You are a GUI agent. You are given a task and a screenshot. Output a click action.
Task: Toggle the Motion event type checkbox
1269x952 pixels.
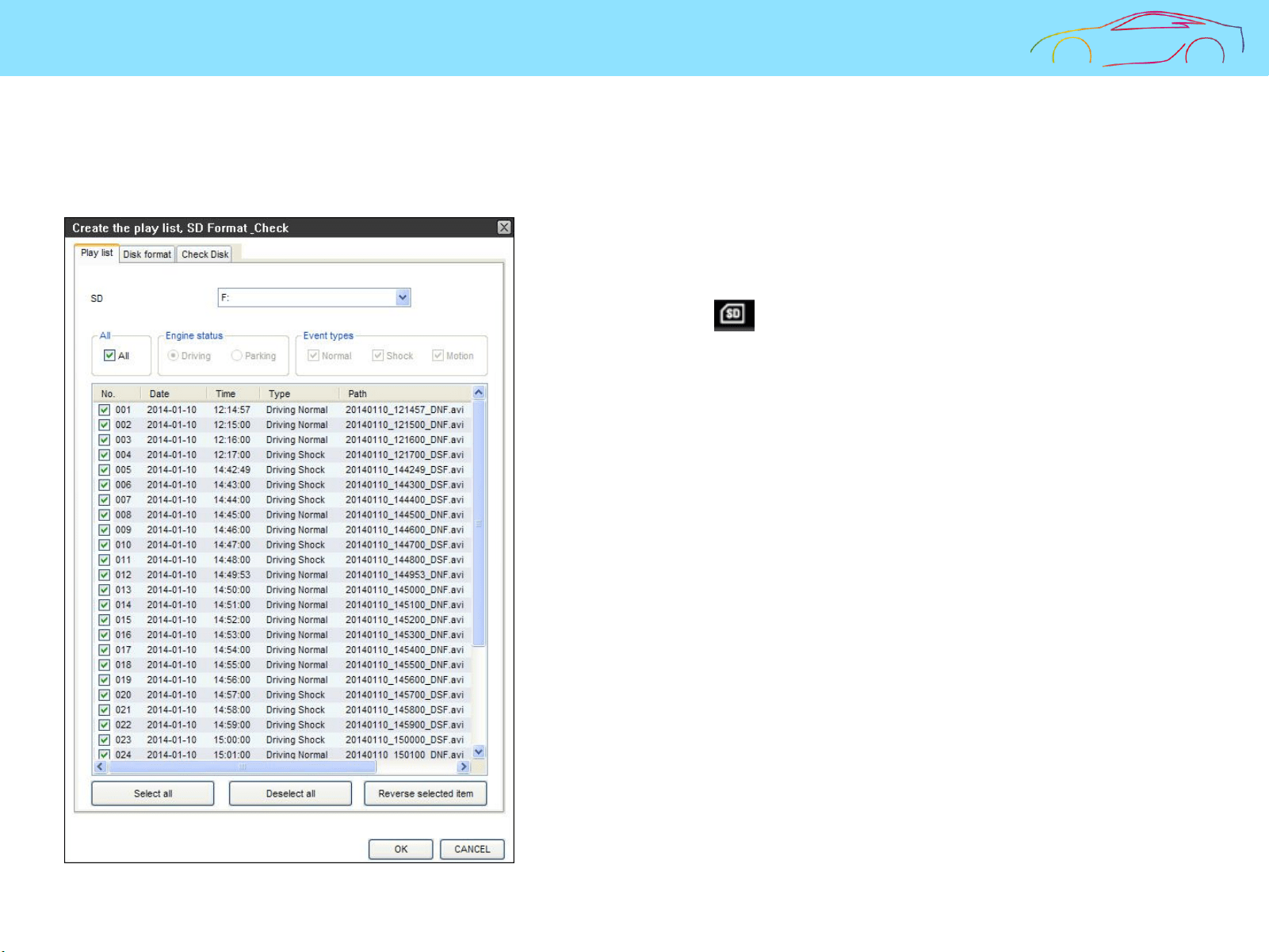(438, 355)
